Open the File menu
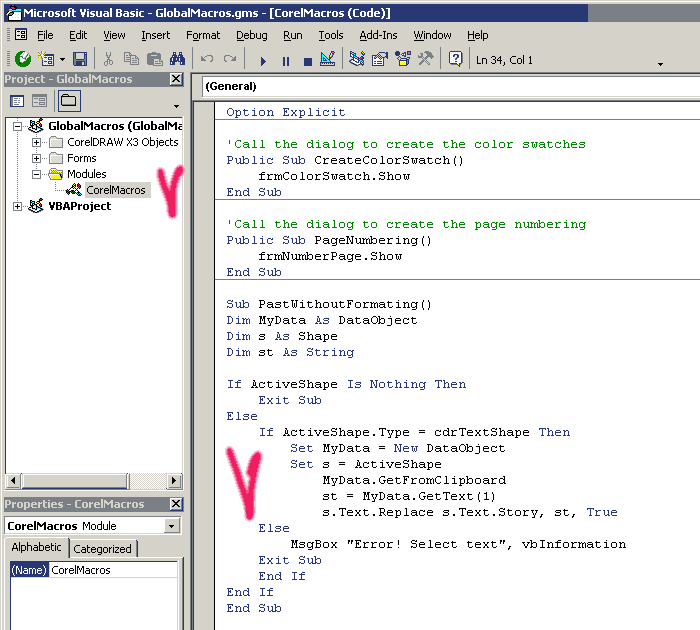 (45, 35)
